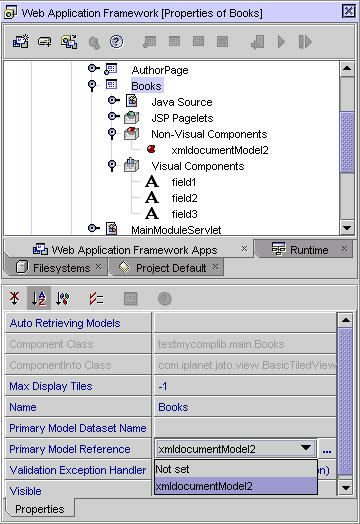Click the play arrow toolbar icon
This screenshot has width=360, height=524.
point(281,42)
